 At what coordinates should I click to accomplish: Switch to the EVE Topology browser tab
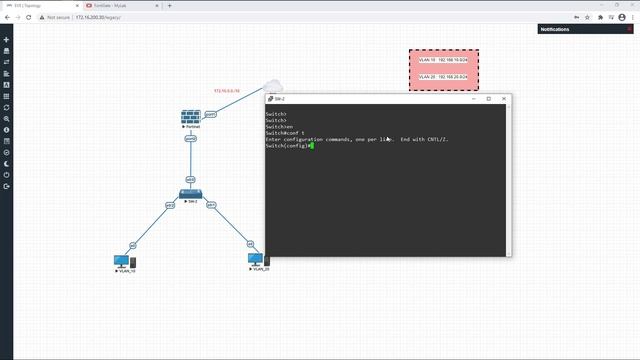pos(41,6)
